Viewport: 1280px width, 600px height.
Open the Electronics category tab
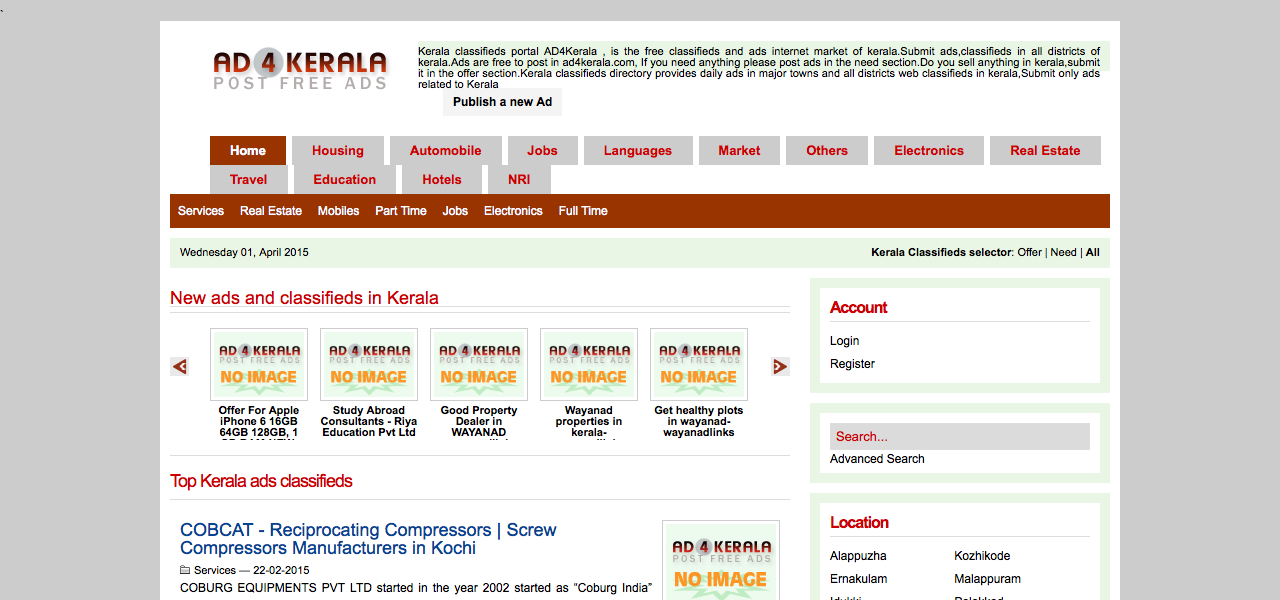(x=929, y=151)
